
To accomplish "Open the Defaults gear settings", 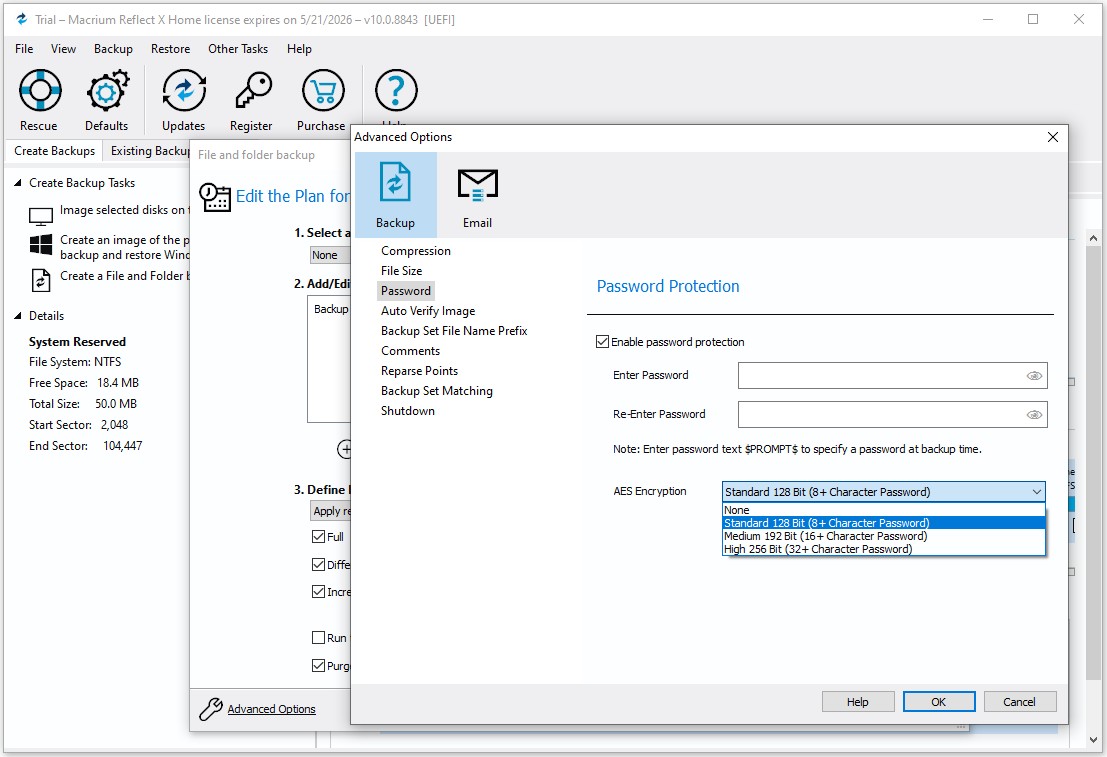I will coord(107,100).
